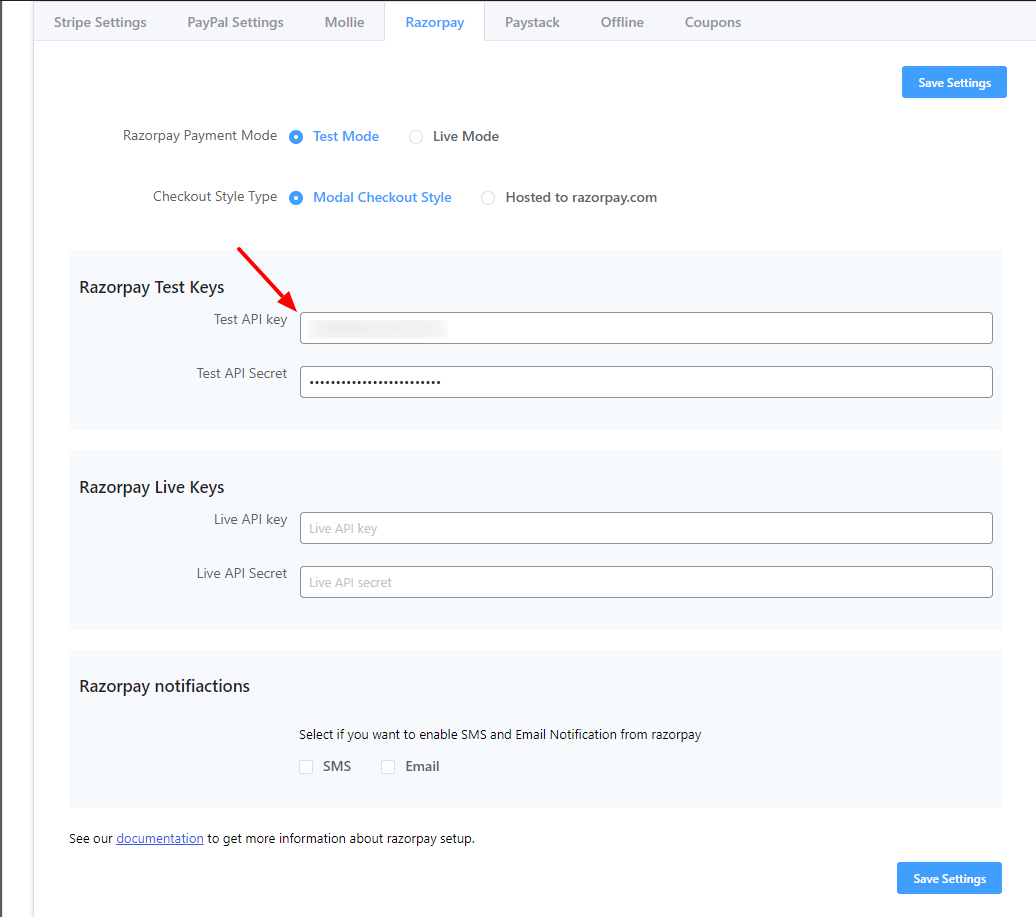
Task: Return to the Razorpay tab
Action: point(434,21)
